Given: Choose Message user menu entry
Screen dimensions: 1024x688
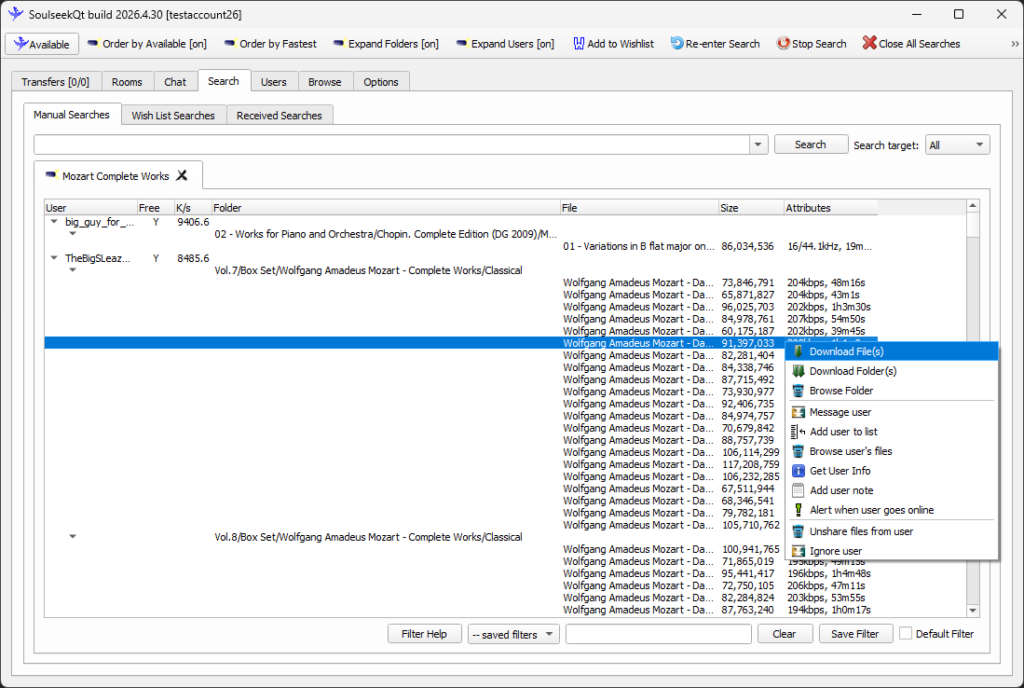Looking at the screenshot, I should click(892, 412).
